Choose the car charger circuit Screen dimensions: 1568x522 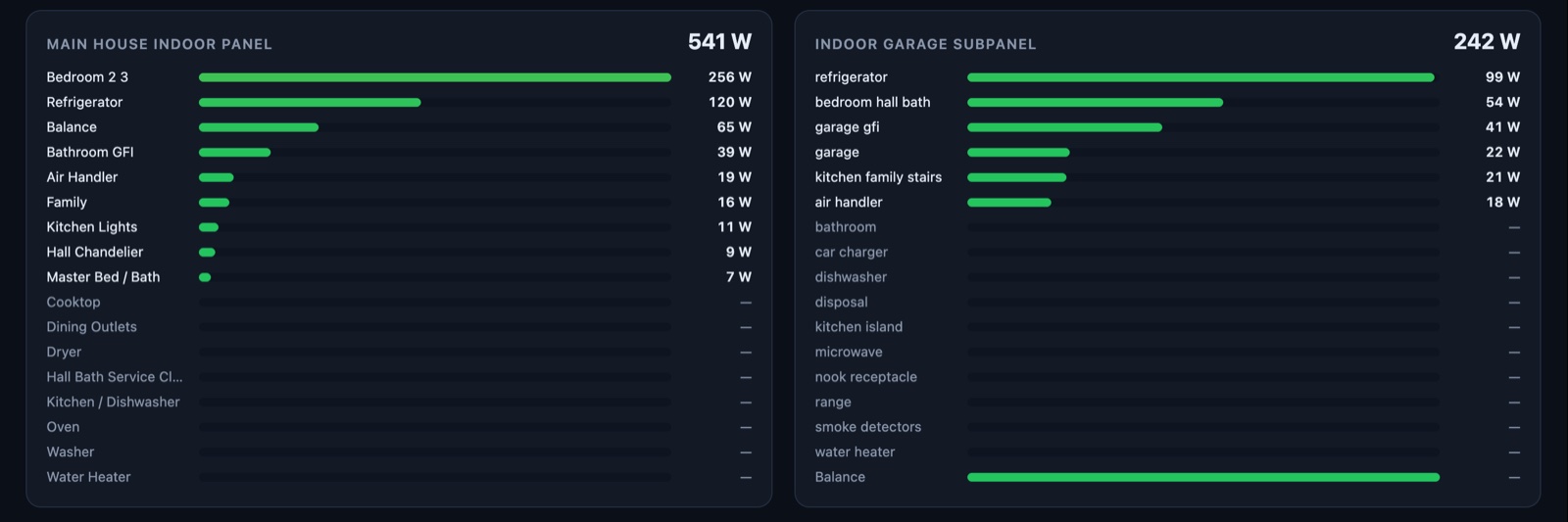1167,252
